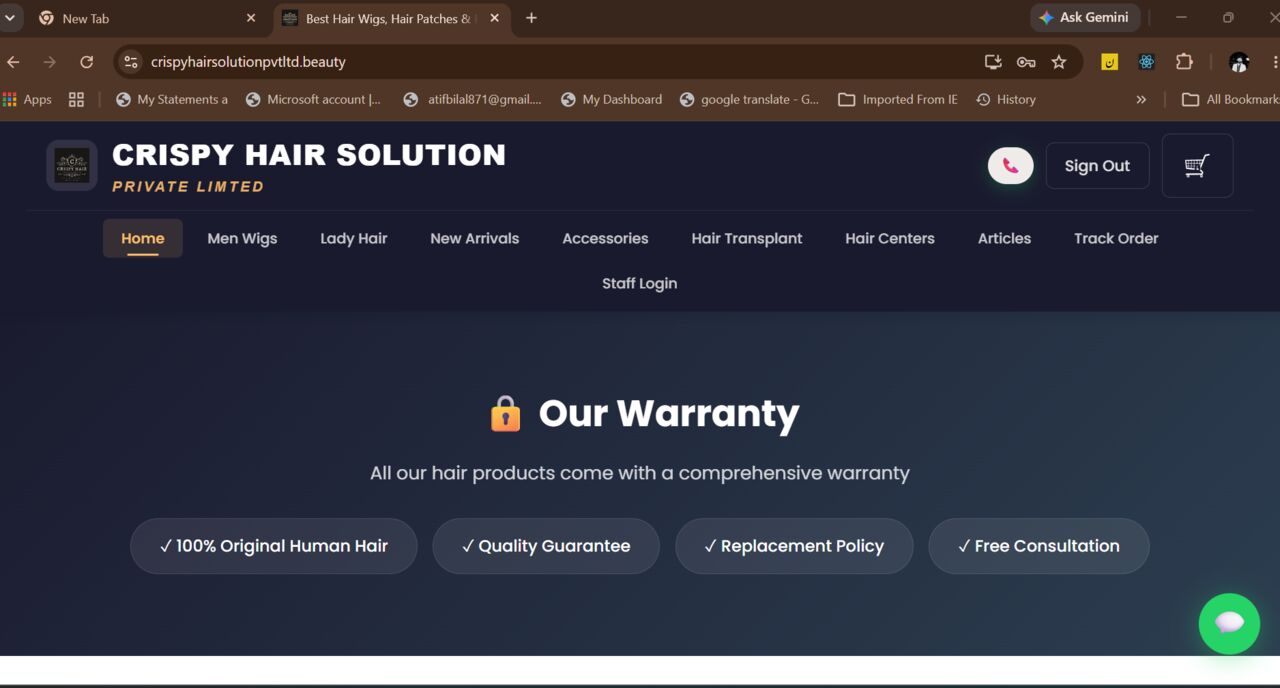Open the Hair Transplant page

746,238
